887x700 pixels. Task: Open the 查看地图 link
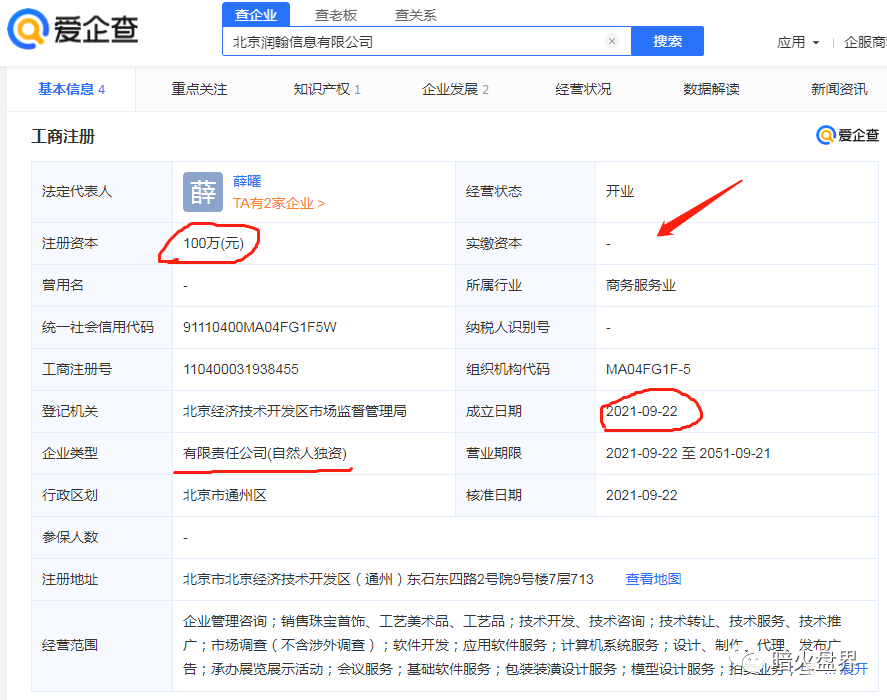click(x=653, y=579)
